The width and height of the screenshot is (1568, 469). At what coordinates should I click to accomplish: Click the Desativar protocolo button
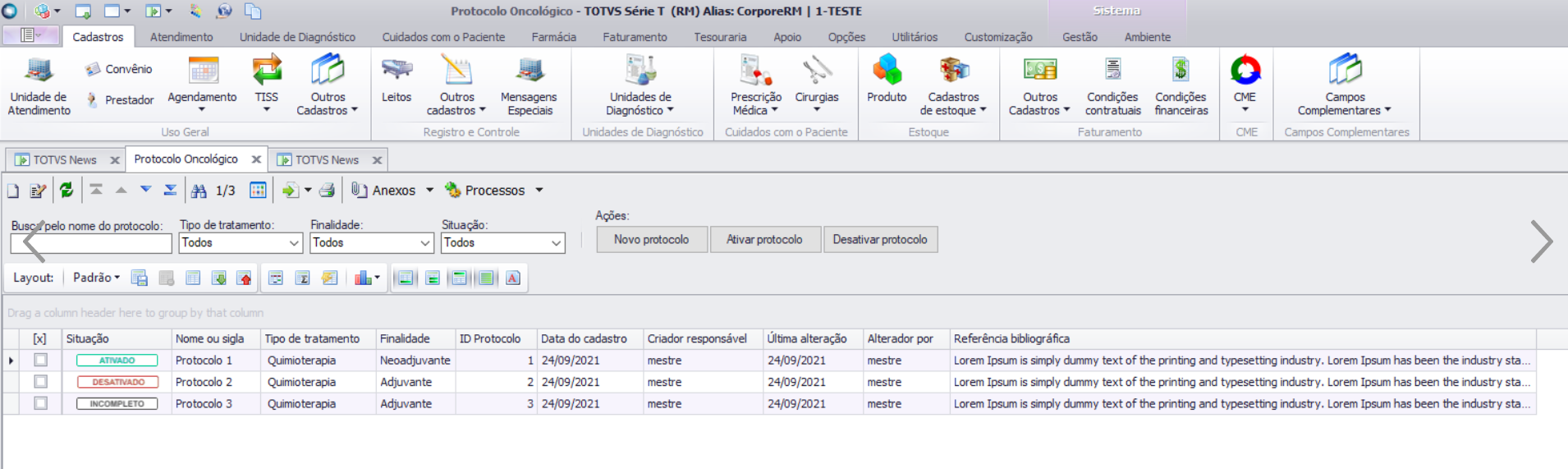point(880,240)
